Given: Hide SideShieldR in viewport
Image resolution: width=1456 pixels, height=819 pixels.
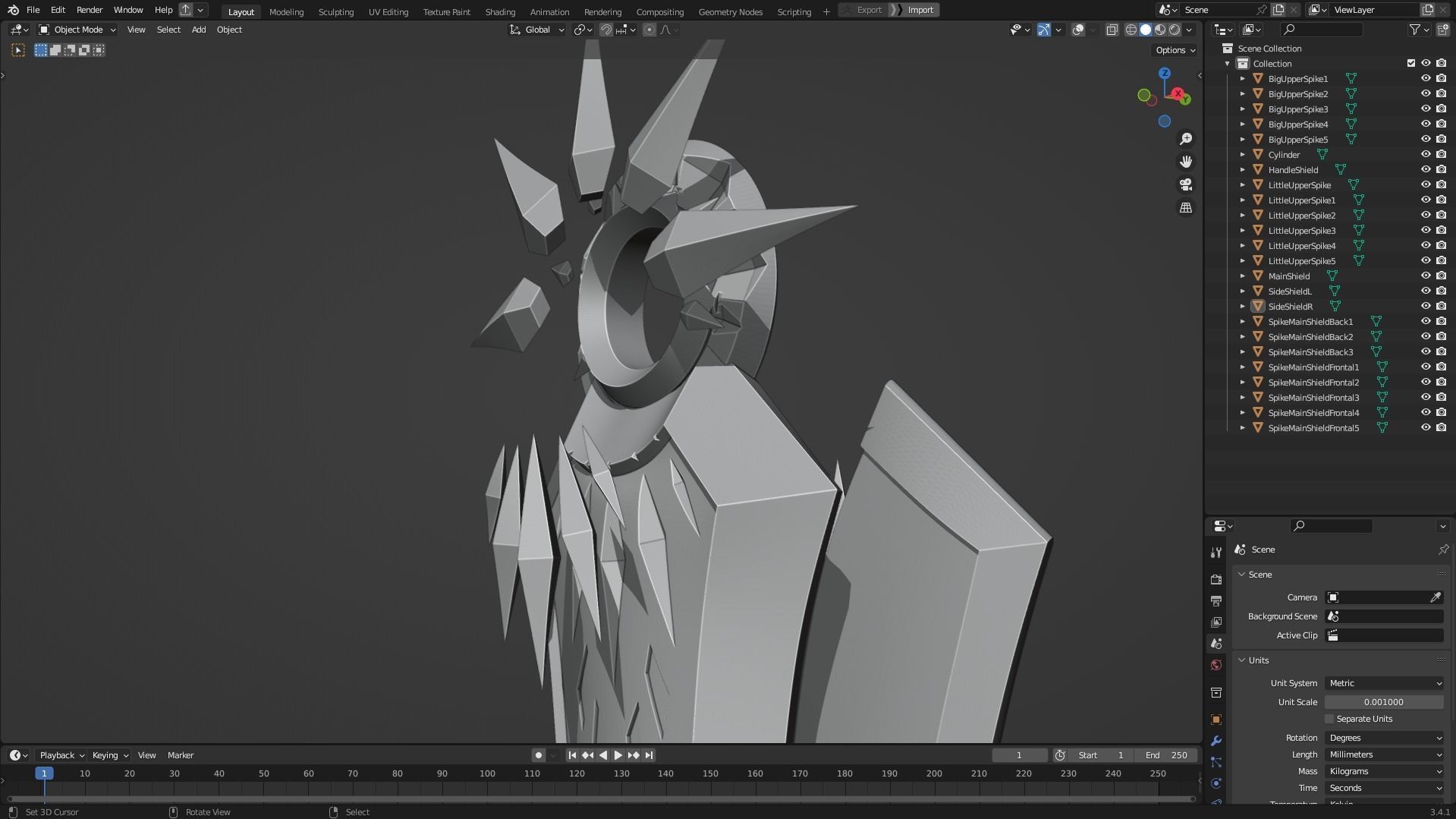Looking at the screenshot, I should pyautogui.click(x=1426, y=306).
